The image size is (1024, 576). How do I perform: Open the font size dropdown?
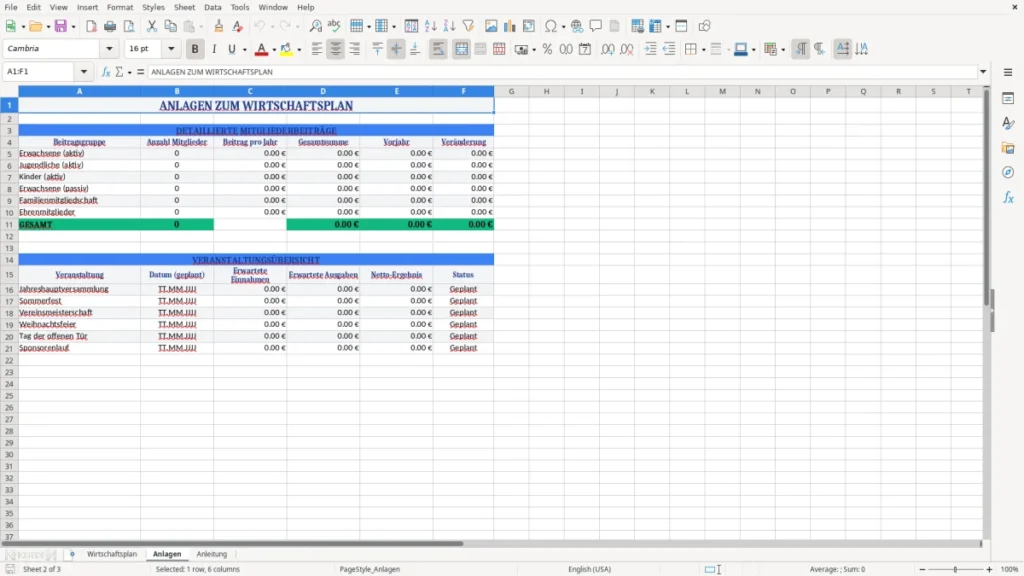click(171, 49)
